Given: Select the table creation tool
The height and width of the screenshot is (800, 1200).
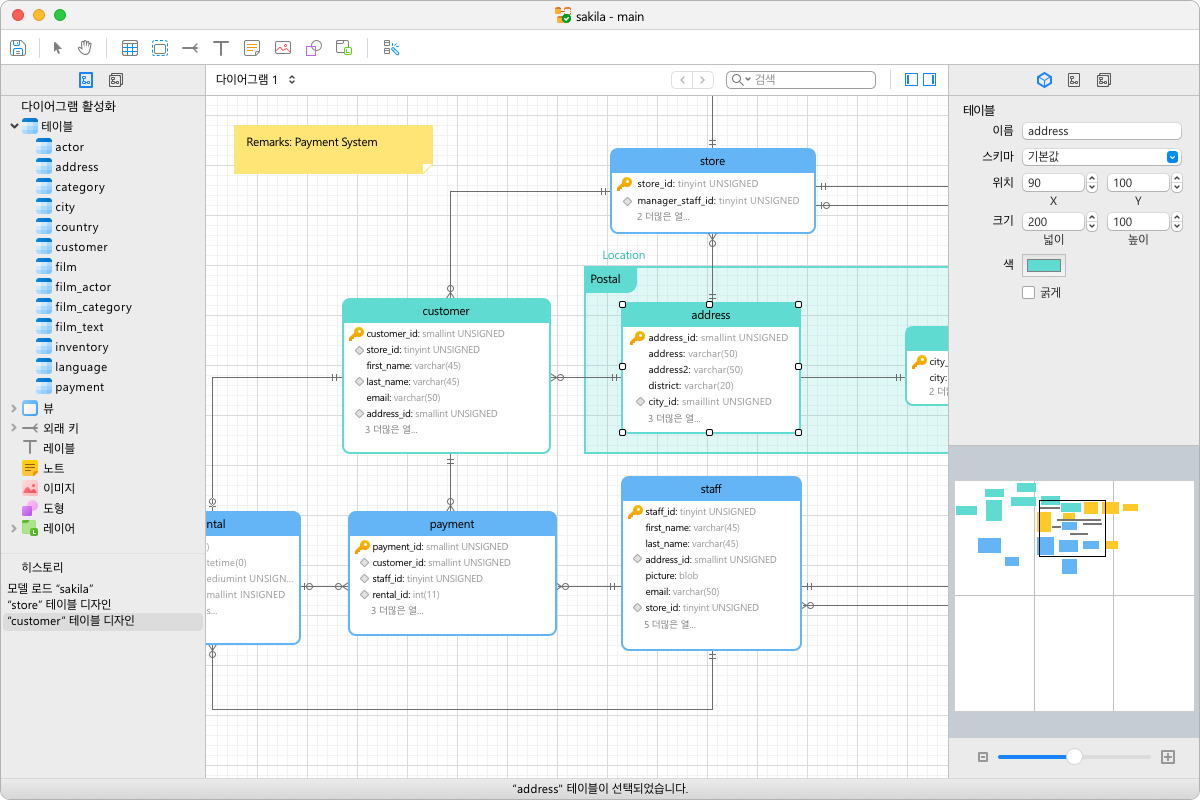Looking at the screenshot, I should coord(129,47).
